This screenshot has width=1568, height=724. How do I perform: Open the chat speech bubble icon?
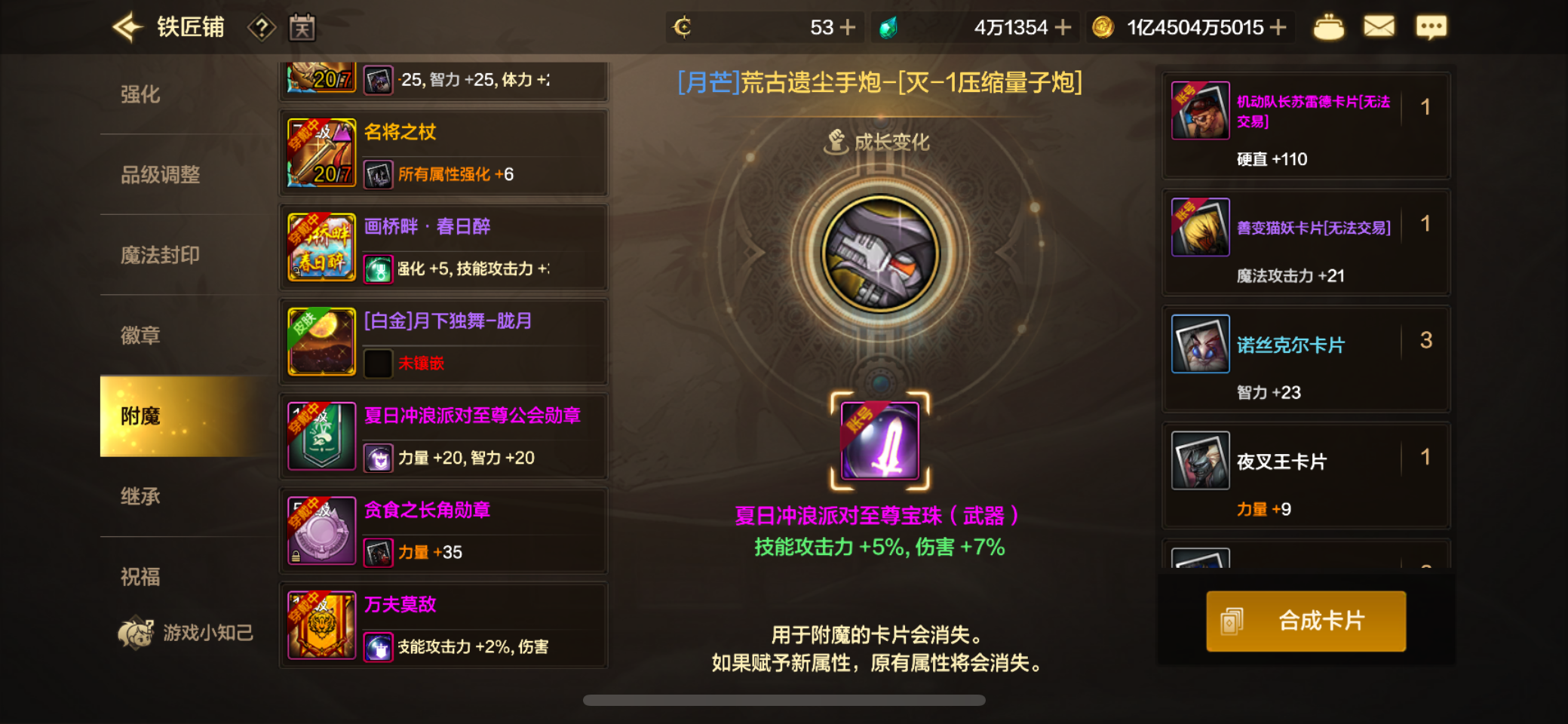click(x=1431, y=27)
